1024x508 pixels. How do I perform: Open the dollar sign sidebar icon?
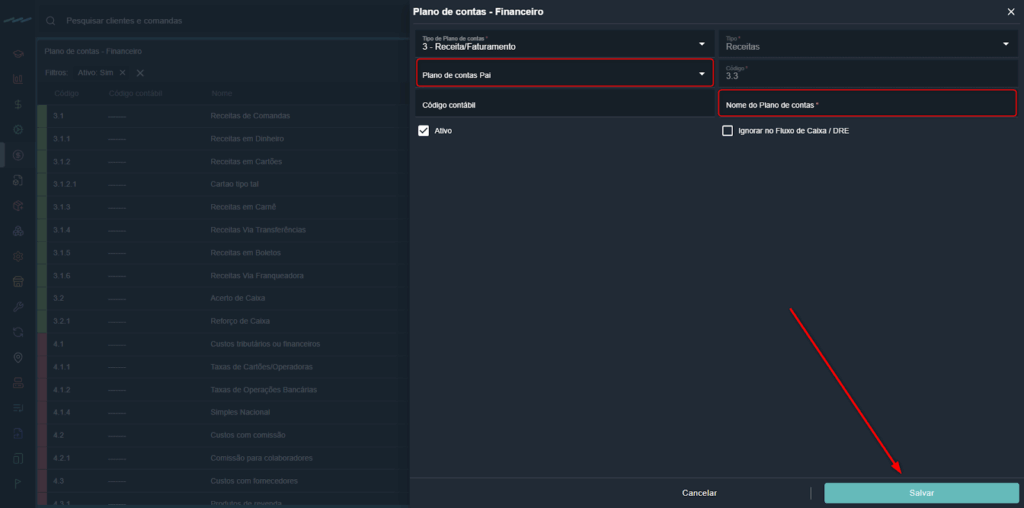(x=18, y=103)
